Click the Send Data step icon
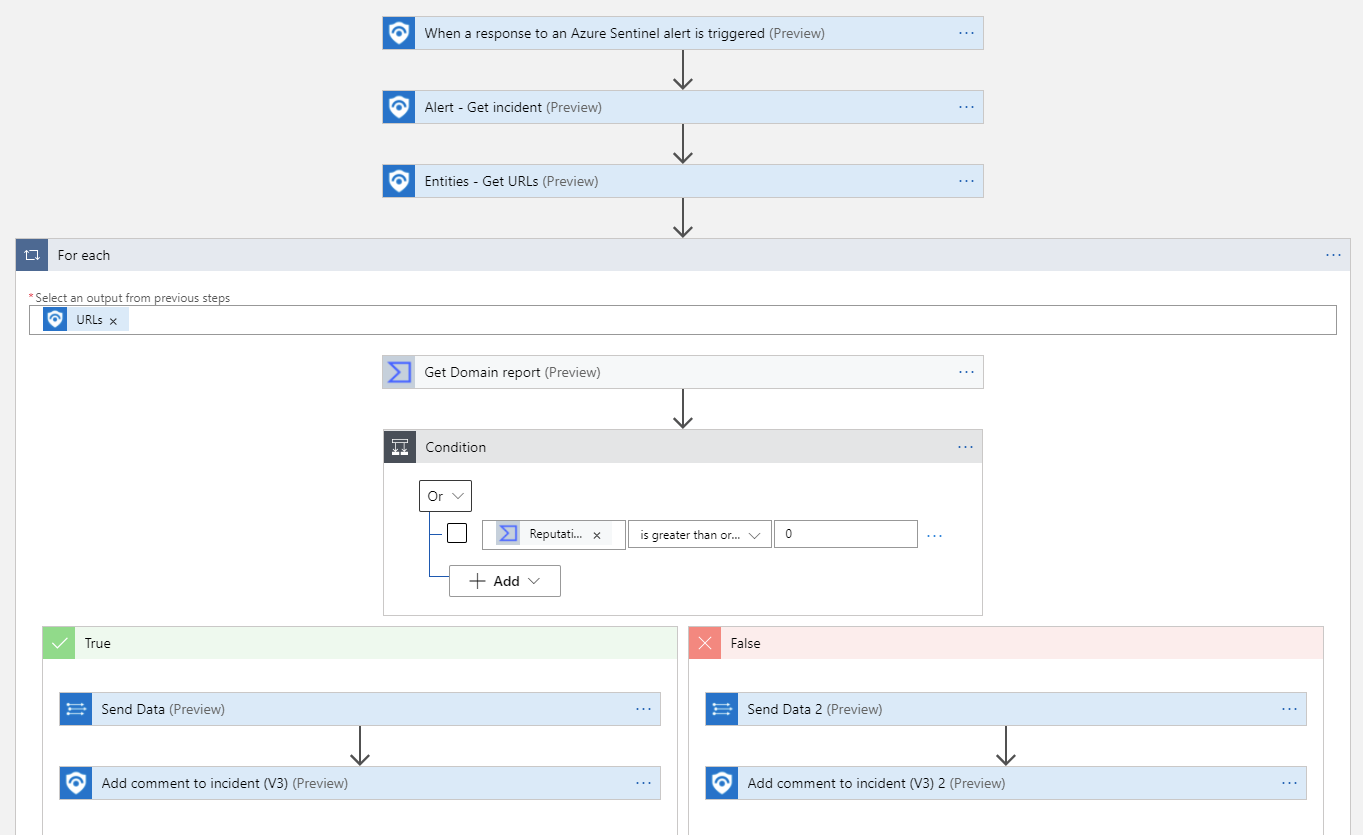 pos(76,709)
